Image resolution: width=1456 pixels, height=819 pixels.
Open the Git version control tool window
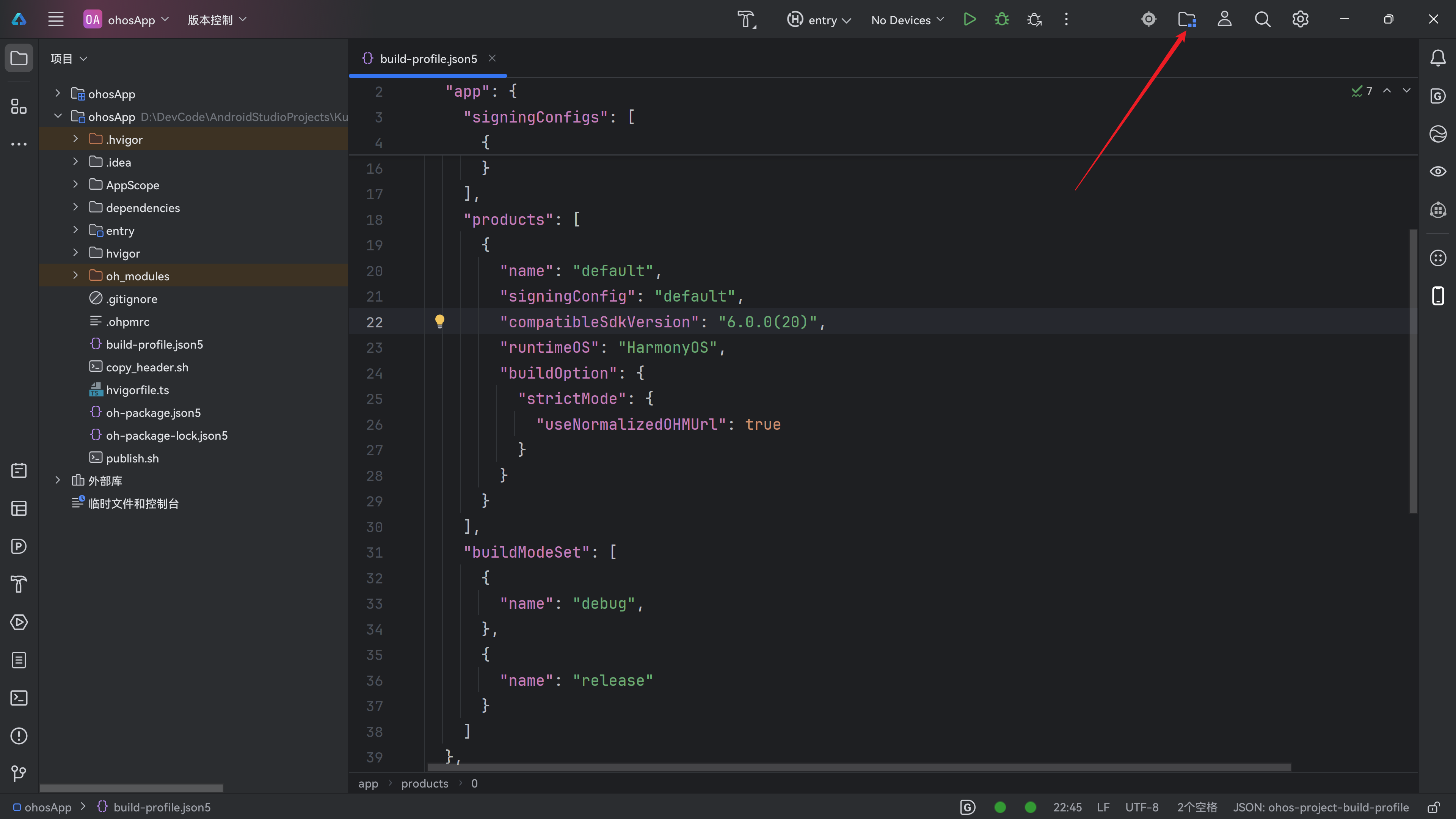(x=19, y=773)
